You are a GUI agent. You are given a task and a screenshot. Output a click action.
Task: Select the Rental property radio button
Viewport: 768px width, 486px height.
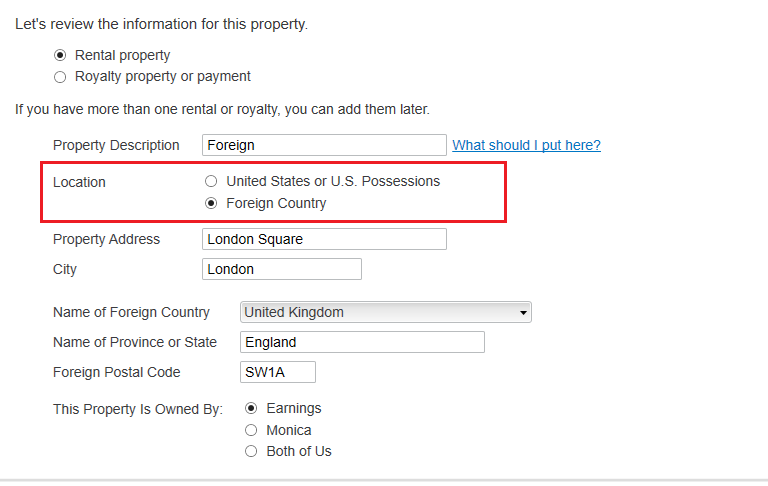[x=60, y=56]
